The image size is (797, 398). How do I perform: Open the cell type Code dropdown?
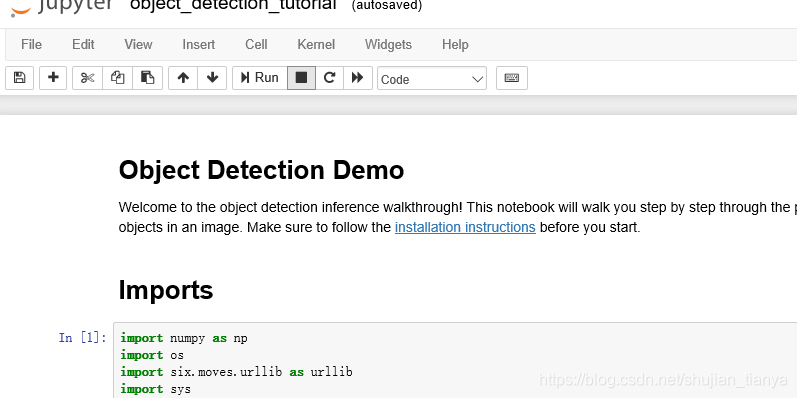coord(432,79)
